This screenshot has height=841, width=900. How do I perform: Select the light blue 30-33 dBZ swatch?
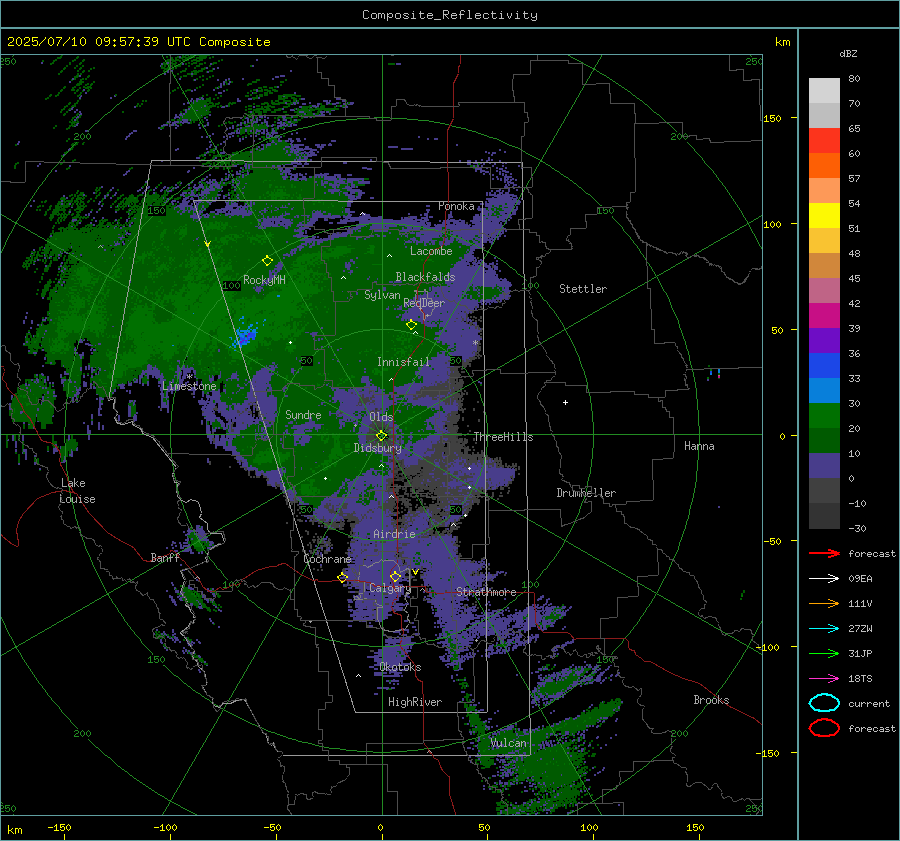pyautogui.click(x=824, y=390)
